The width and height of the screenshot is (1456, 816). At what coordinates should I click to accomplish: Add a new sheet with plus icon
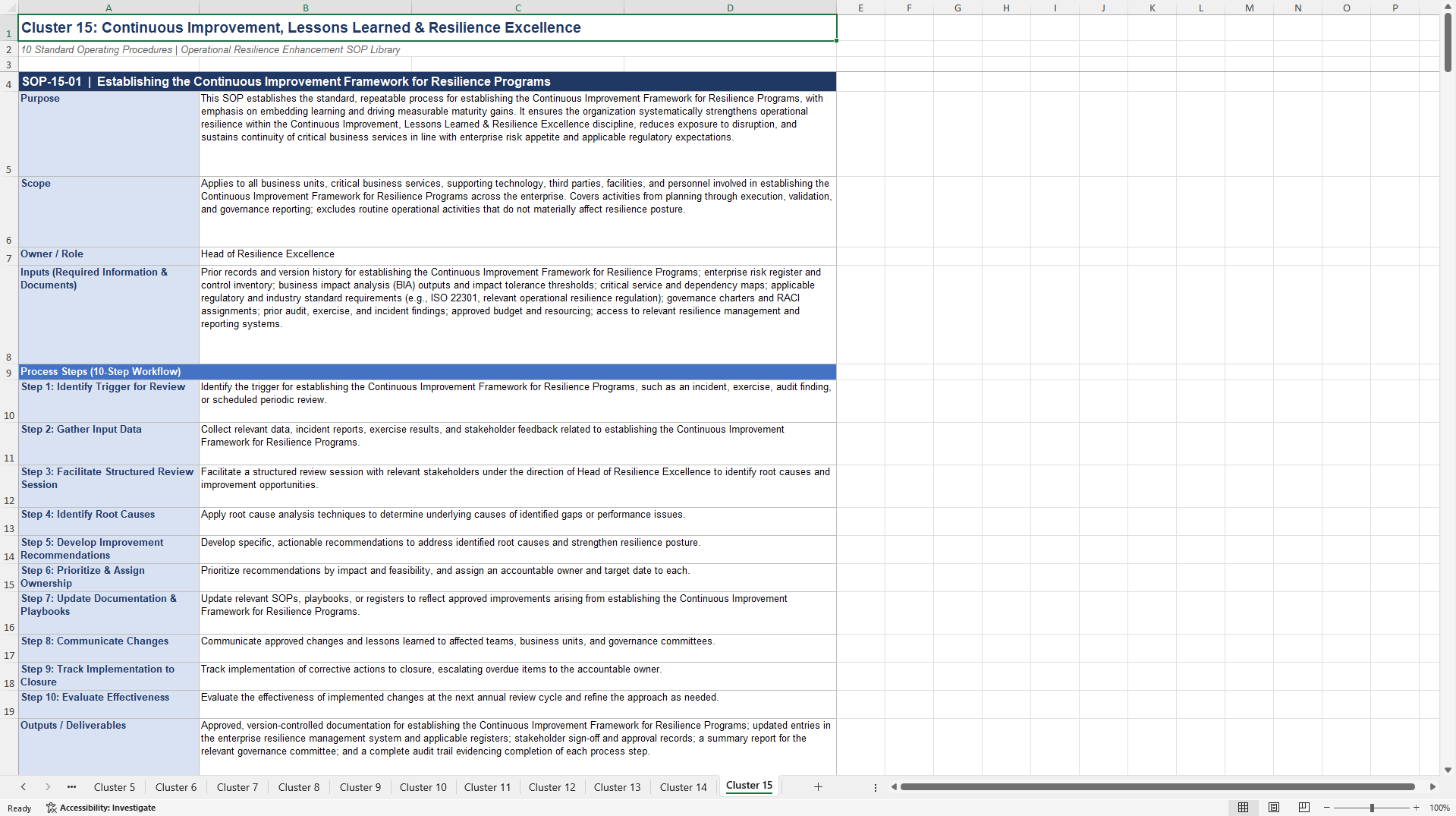pos(818,787)
